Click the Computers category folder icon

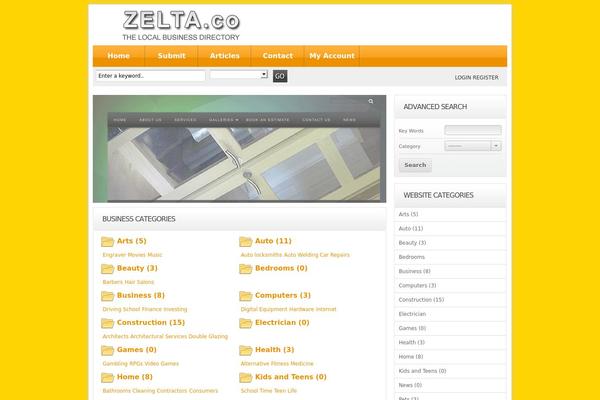point(246,296)
